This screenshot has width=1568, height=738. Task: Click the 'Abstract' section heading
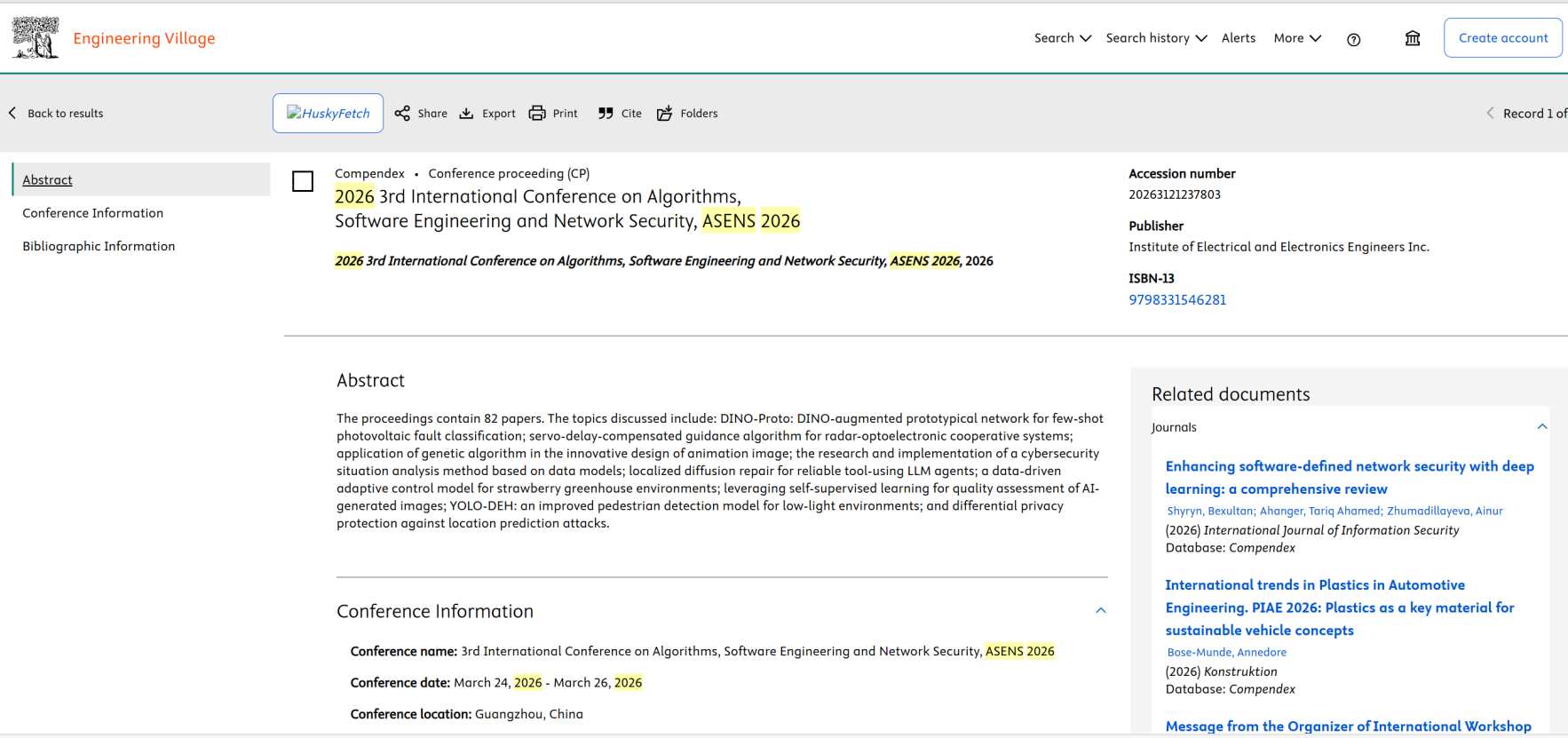coord(370,380)
